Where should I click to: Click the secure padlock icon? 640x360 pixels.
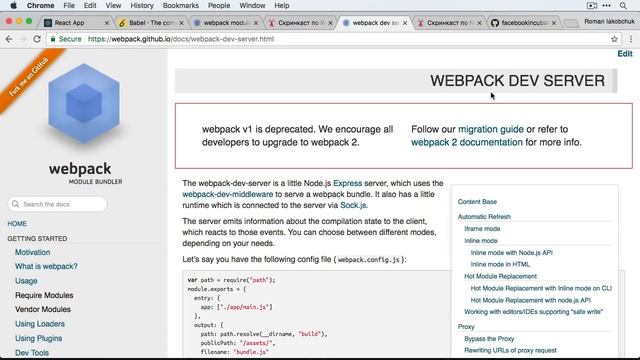[x=53, y=39]
